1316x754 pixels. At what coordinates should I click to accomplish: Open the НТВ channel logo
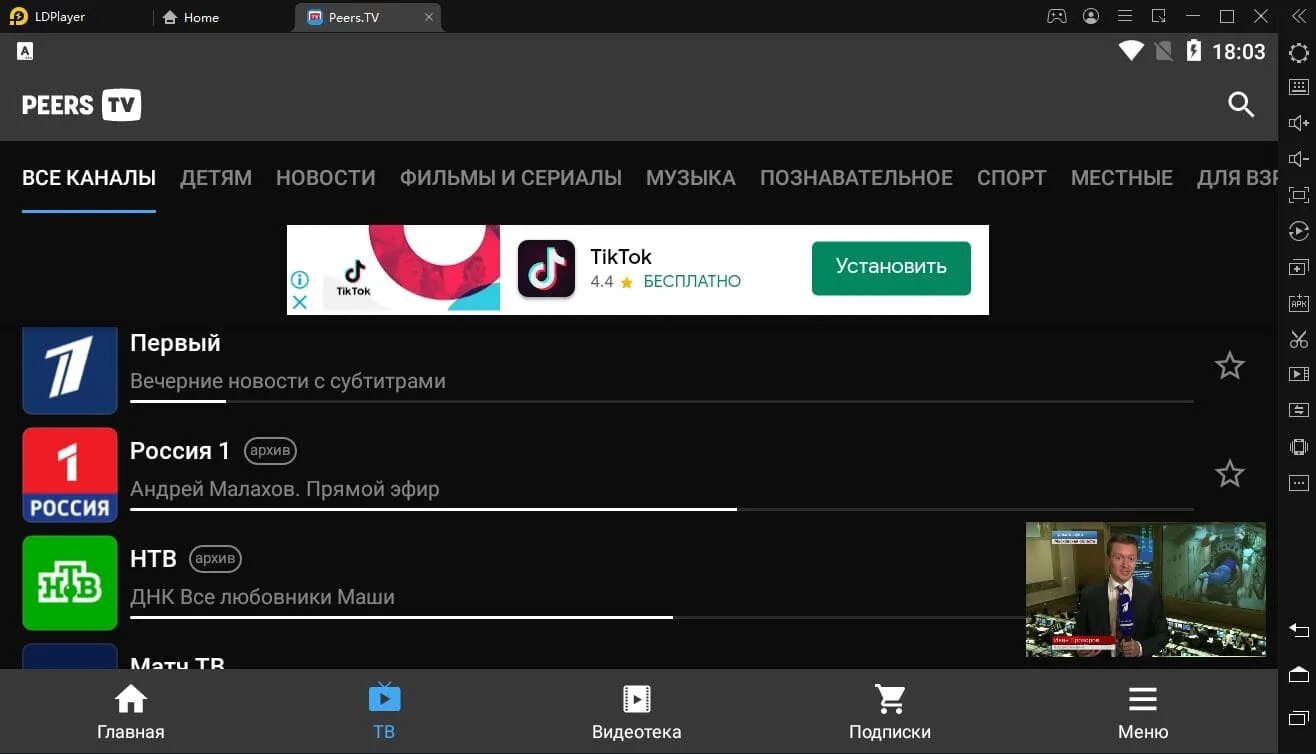coord(70,583)
